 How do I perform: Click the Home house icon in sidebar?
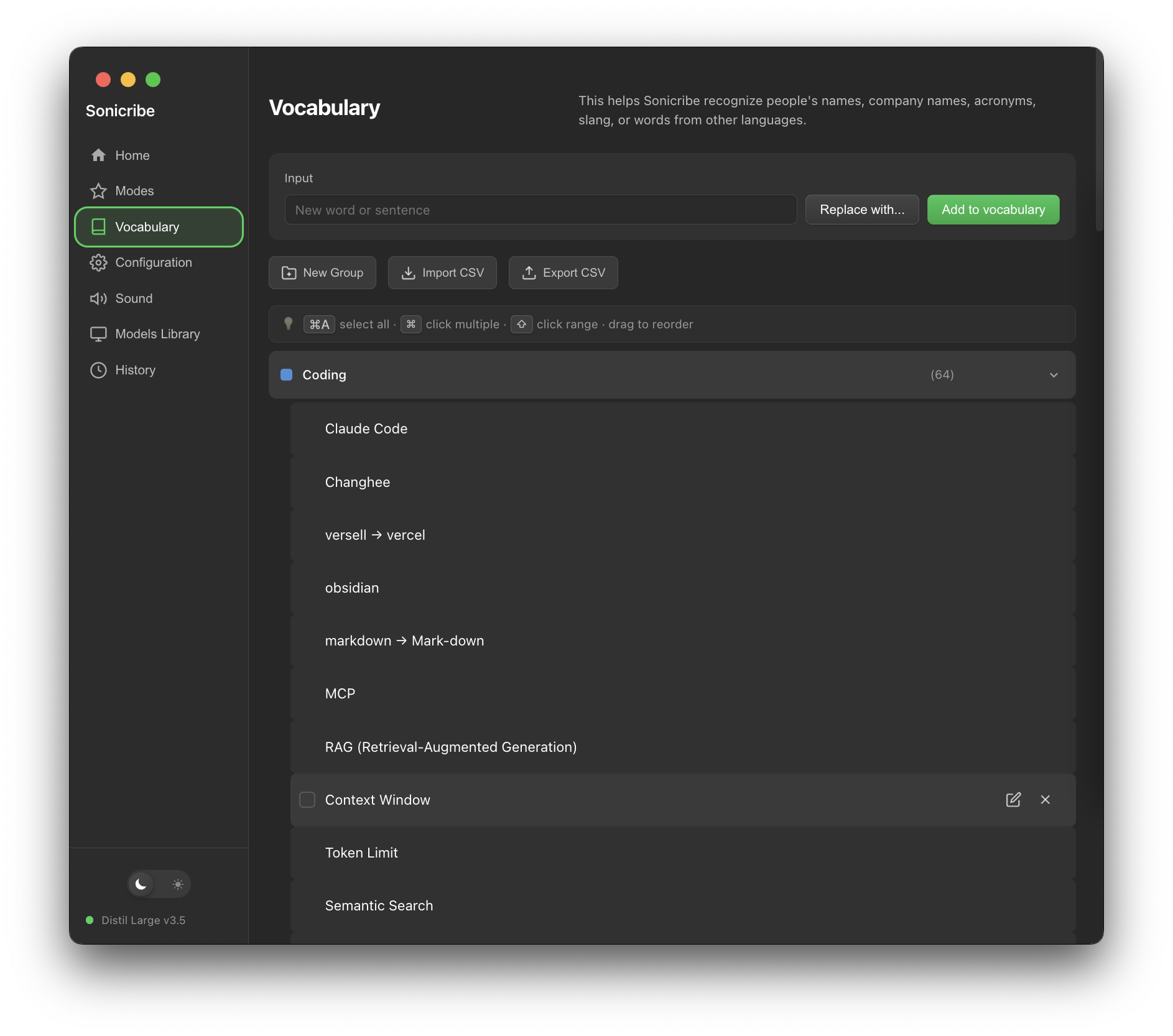click(x=98, y=155)
